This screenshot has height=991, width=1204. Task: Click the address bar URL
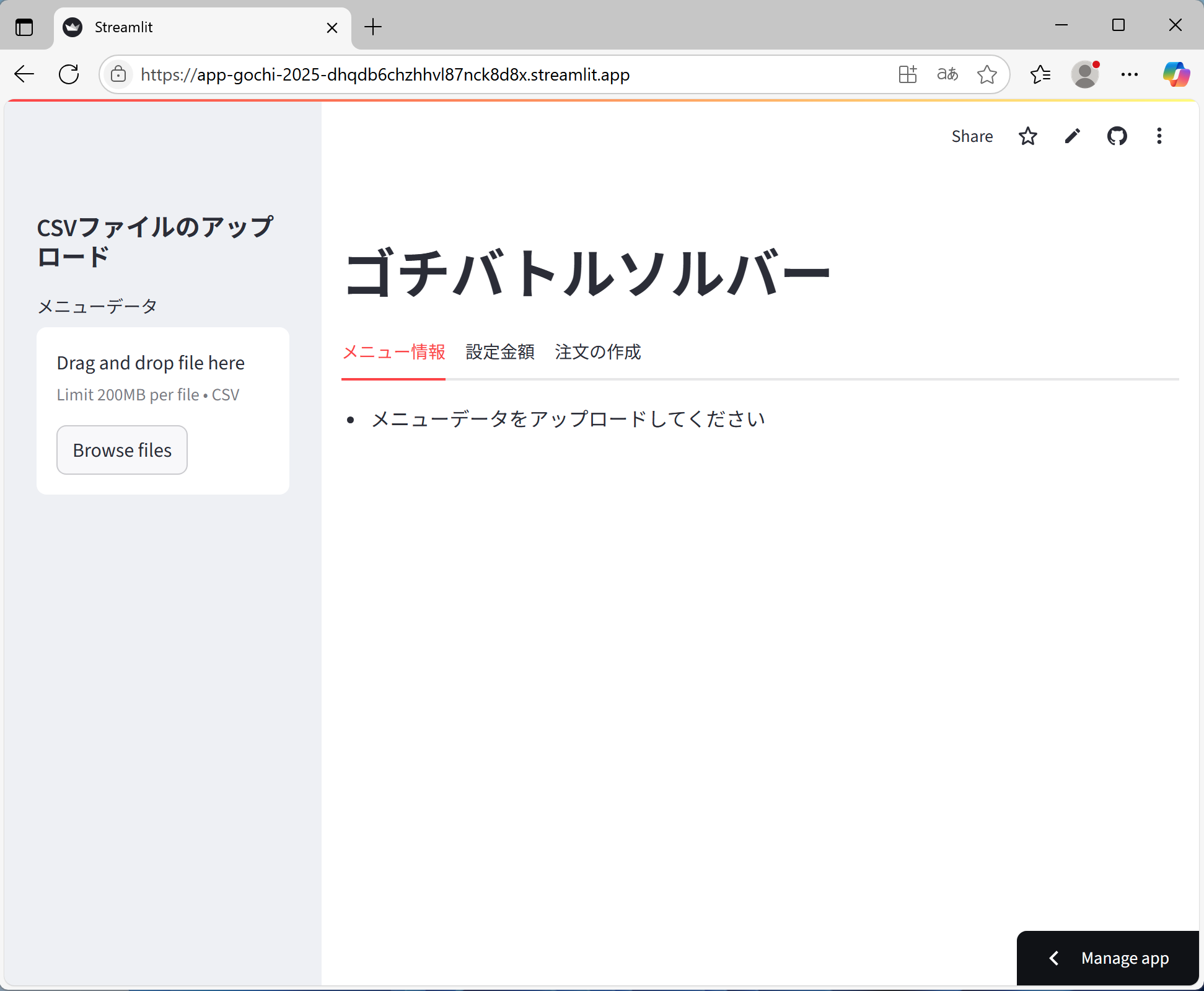tap(385, 74)
